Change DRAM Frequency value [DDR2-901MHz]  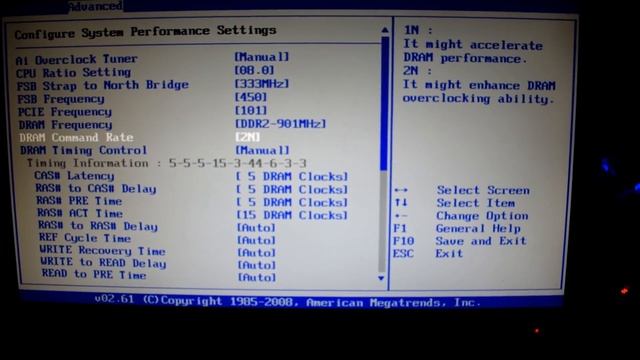click(280, 124)
